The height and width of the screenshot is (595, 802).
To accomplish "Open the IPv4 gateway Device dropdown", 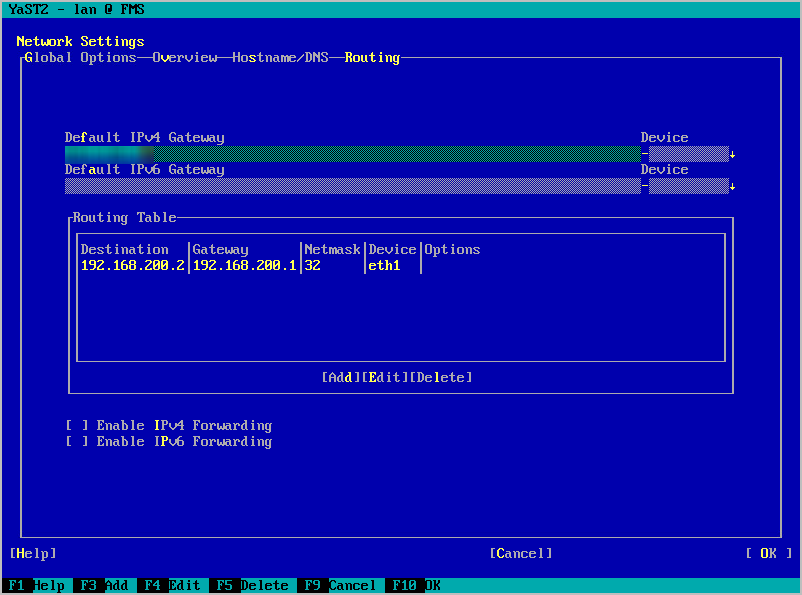I will [688, 154].
